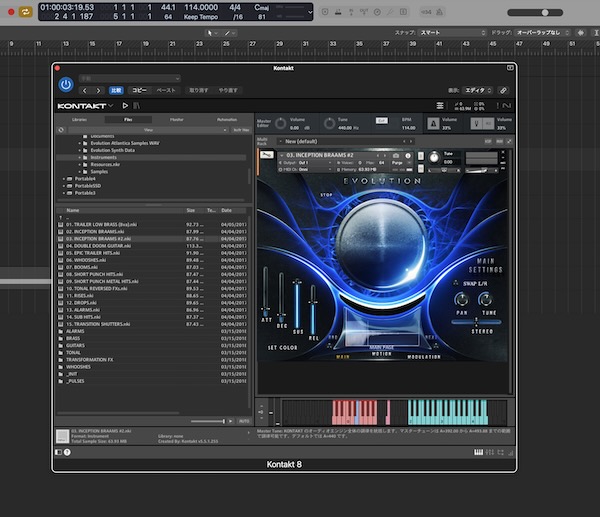Viewport: 600px width, 517px height.
Task: Switch to the Files browser tab
Action: [128, 120]
